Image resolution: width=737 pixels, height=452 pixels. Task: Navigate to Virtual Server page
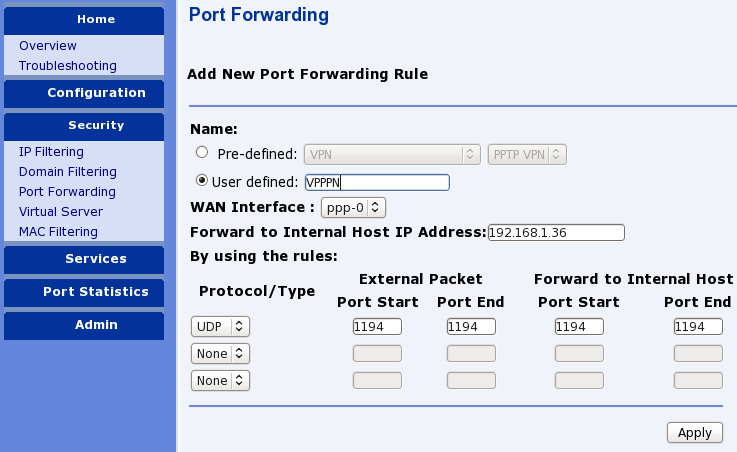[61, 212]
